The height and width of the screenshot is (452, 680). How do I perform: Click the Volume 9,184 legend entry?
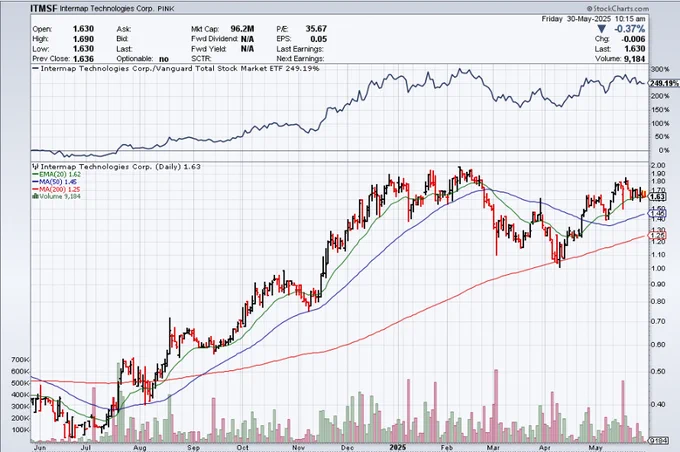(x=57, y=196)
